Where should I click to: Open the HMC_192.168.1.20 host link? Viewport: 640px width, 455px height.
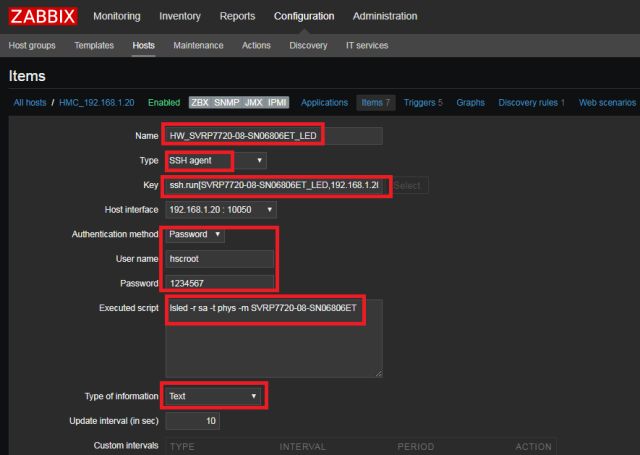[97, 102]
